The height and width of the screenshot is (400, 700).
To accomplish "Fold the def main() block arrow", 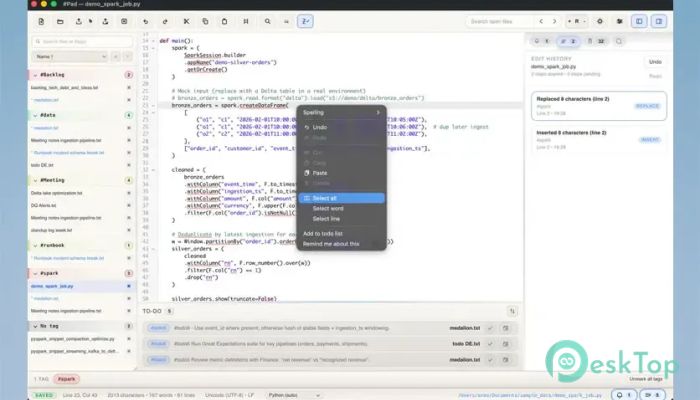I will [x=153, y=41].
